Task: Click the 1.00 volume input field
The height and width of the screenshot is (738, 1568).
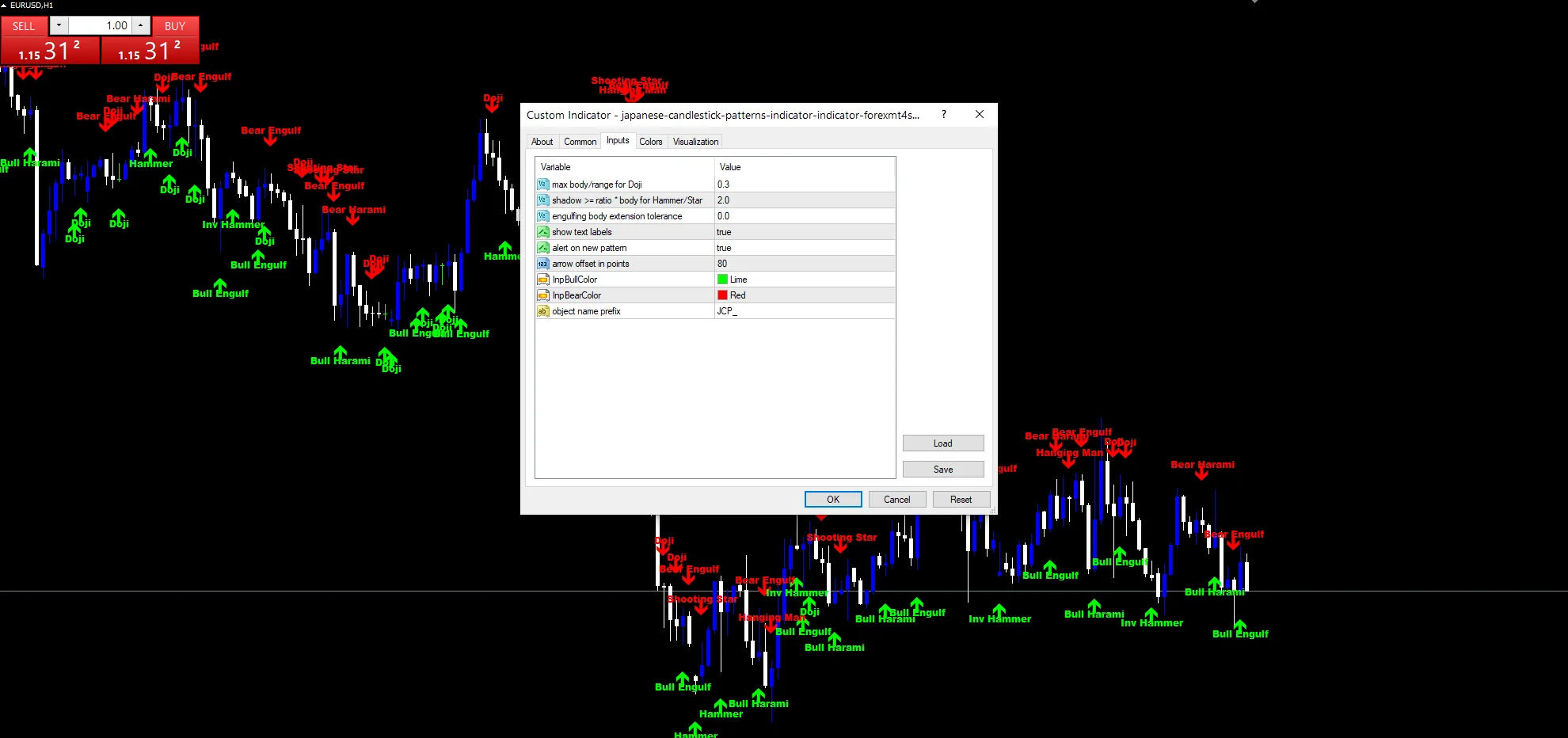Action: [x=100, y=25]
